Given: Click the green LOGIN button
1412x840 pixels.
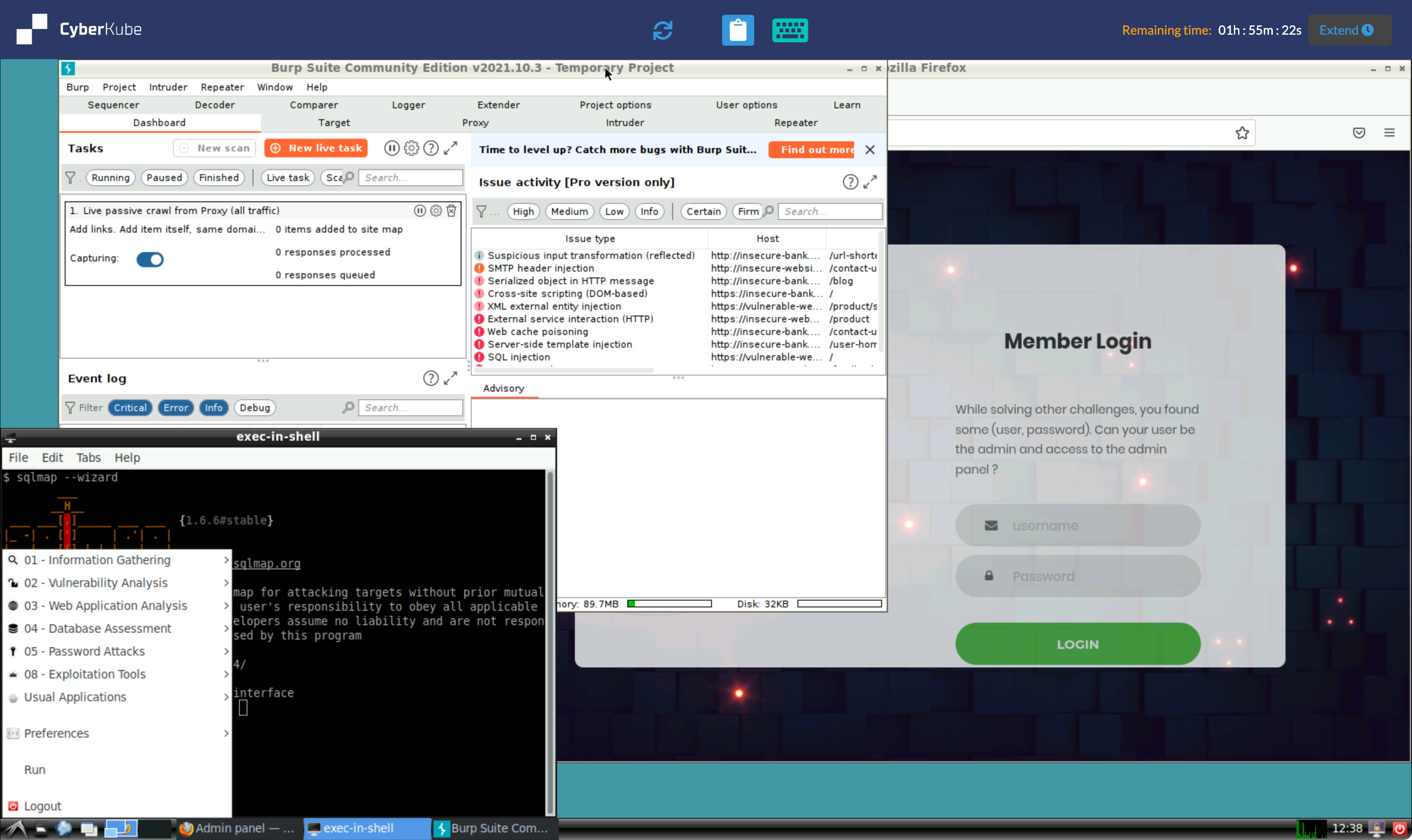Looking at the screenshot, I should pos(1077,644).
